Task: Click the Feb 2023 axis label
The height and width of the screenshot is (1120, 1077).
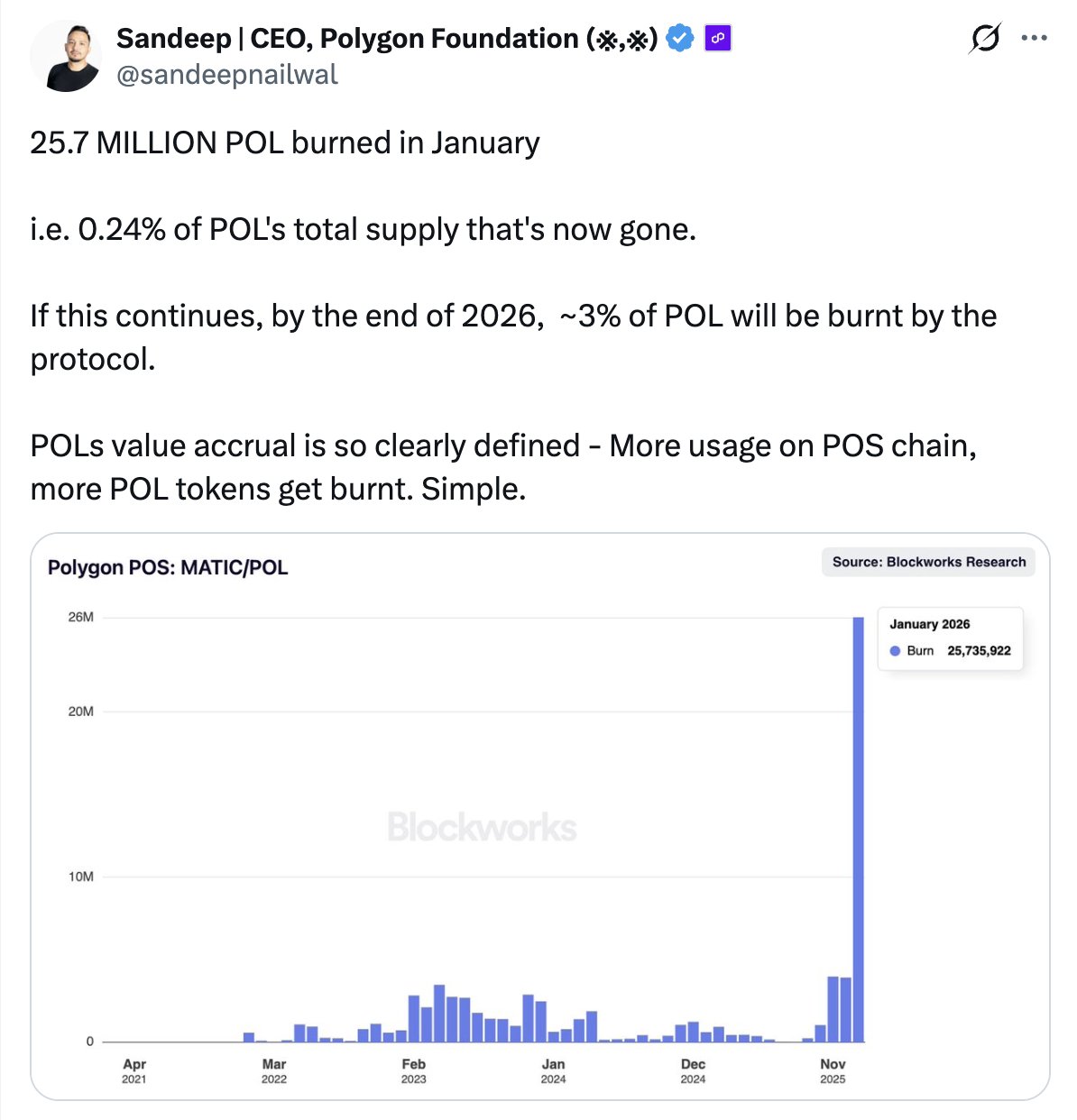Action: [413, 1070]
